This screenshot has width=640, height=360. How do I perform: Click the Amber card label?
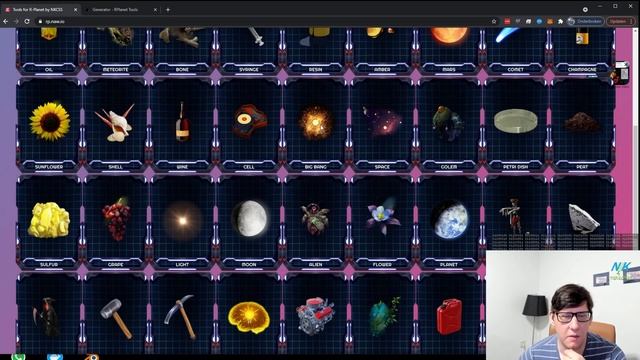pyautogui.click(x=382, y=69)
